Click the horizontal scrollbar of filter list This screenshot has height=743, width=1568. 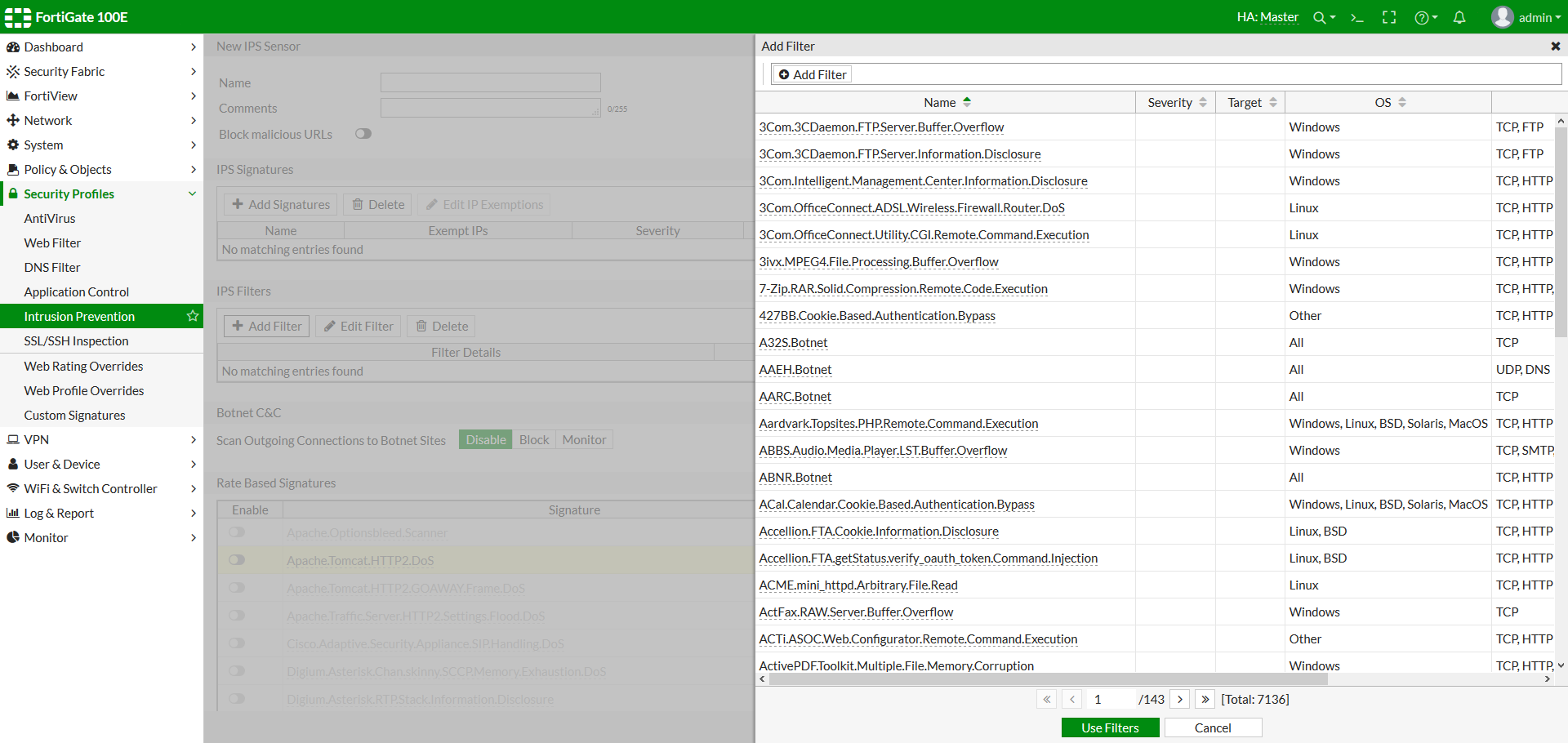pyautogui.click(x=1049, y=679)
